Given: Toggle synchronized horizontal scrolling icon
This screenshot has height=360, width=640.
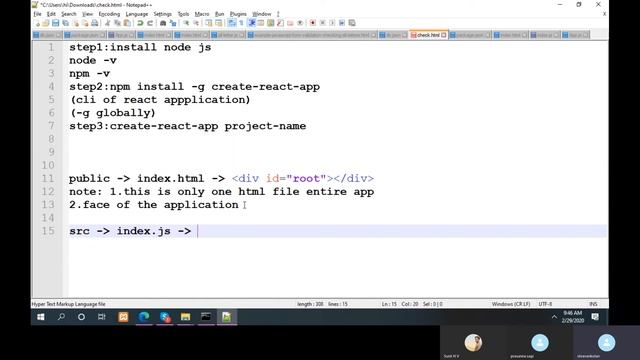Looking at the screenshot, I should pos(219,23).
